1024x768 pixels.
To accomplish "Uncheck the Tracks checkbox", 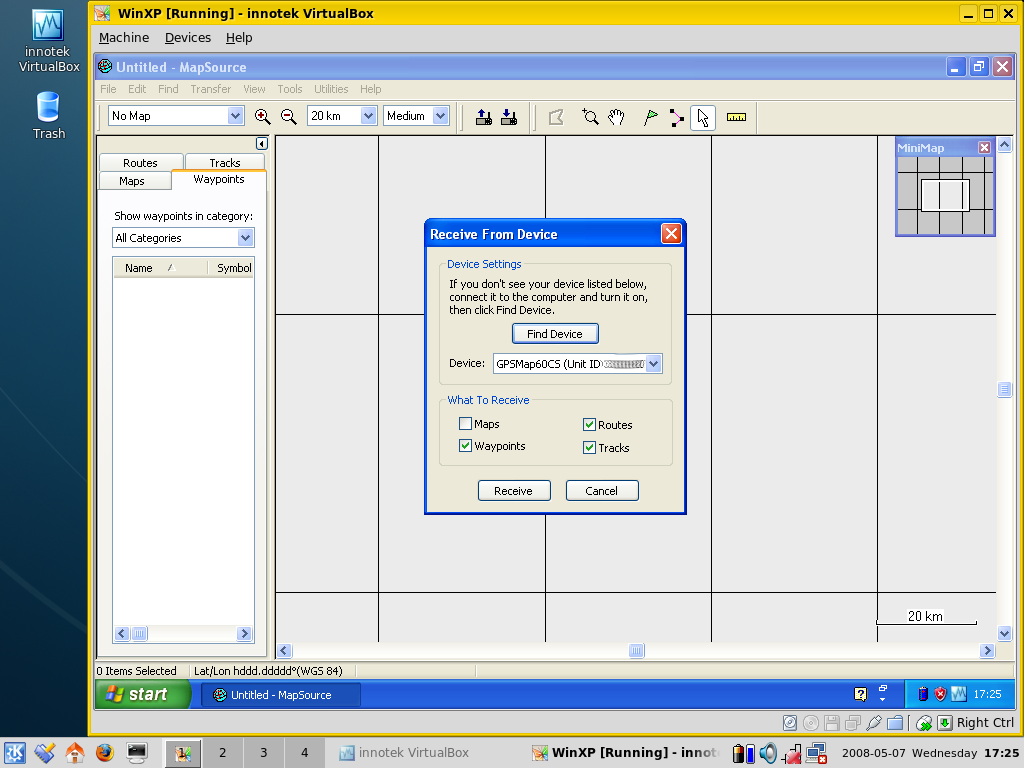I will tap(589, 447).
